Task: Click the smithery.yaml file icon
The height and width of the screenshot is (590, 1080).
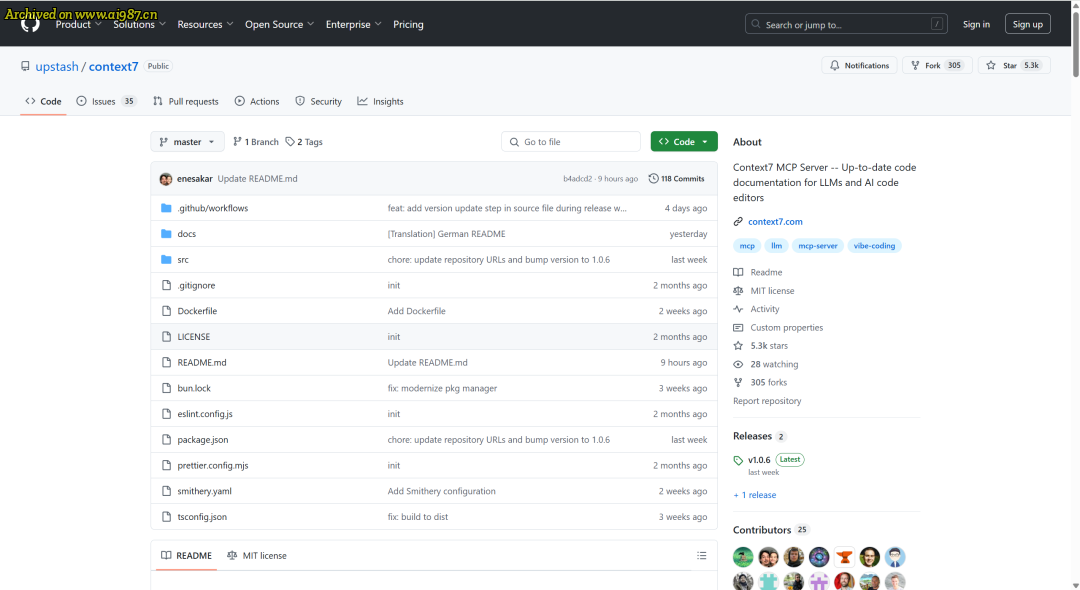Action: click(166, 491)
